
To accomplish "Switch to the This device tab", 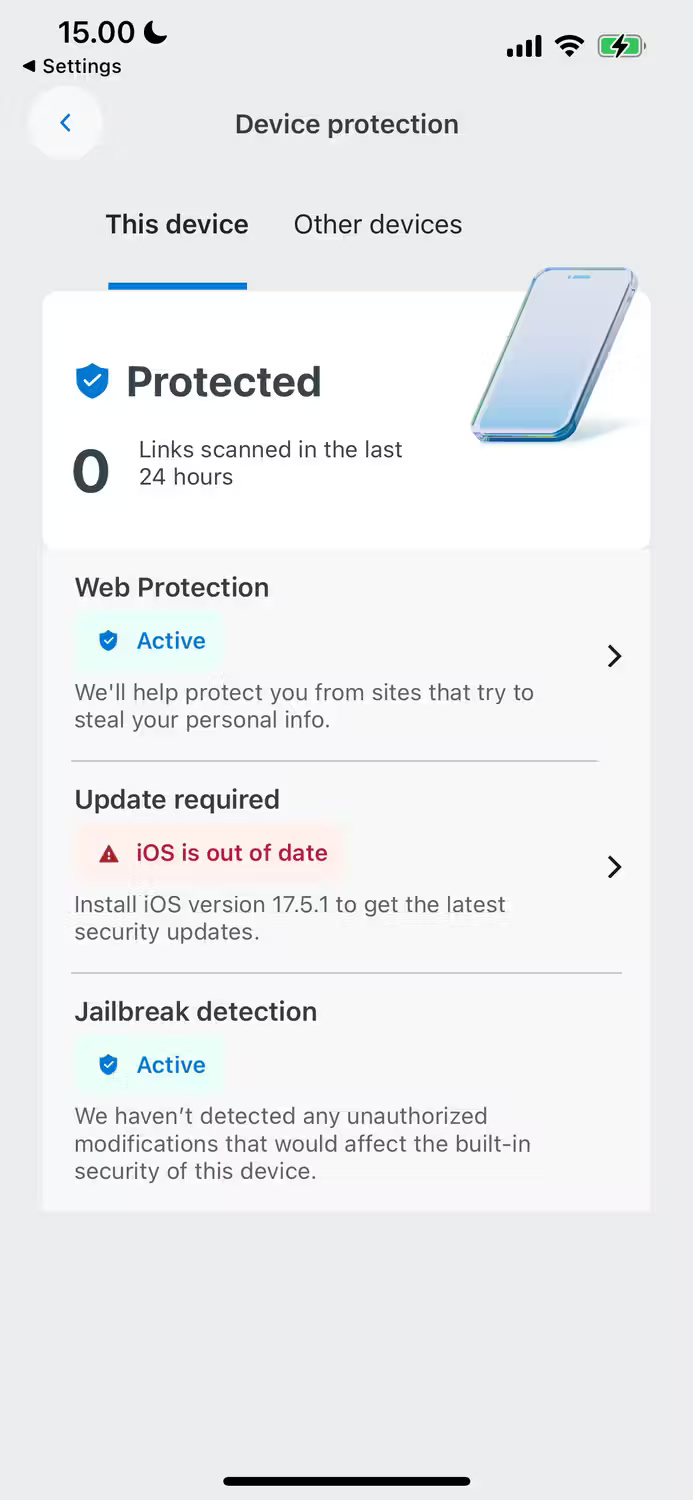I will pos(177,224).
